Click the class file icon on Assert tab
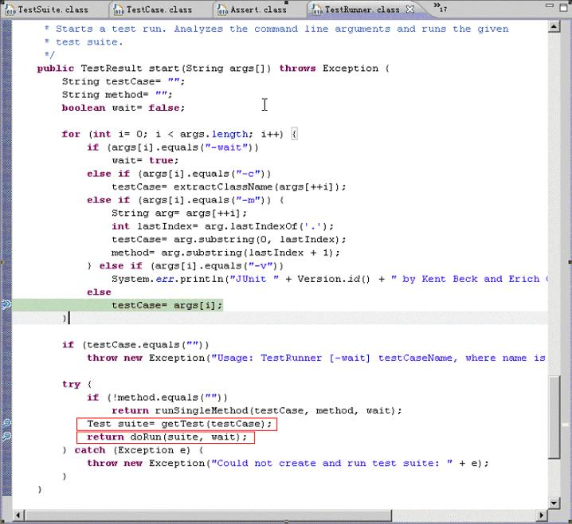Image resolution: width=572 pixels, height=524 pixels. click(222, 10)
